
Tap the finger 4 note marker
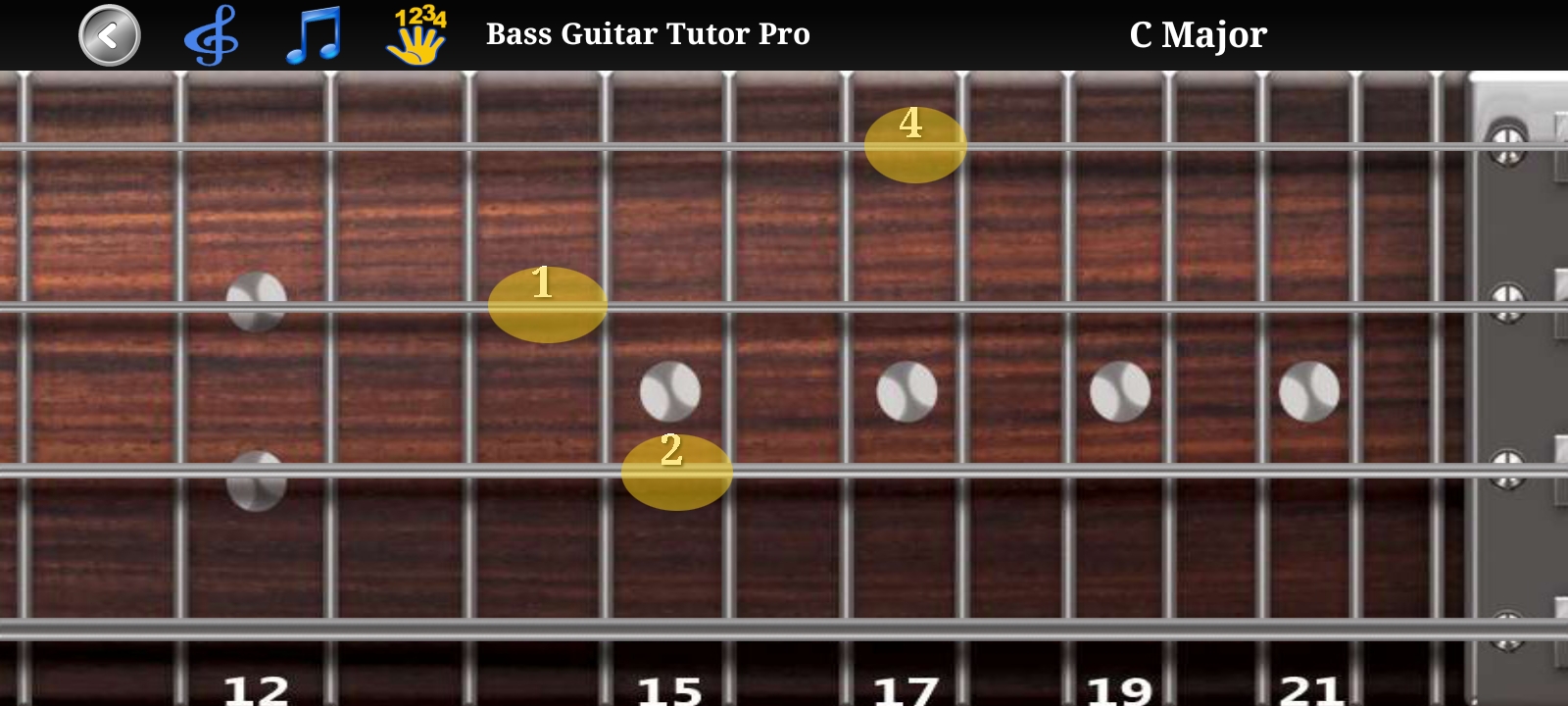pos(915,144)
